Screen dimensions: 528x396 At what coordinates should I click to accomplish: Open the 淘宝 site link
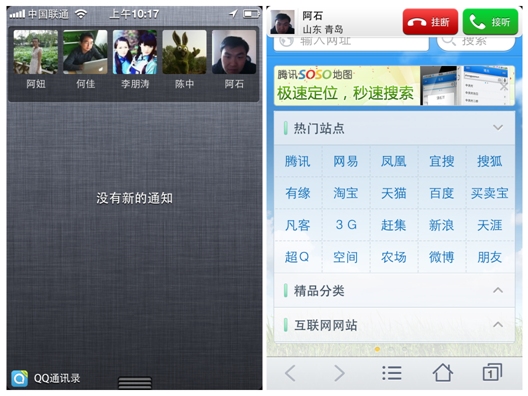pyautogui.click(x=346, y=193)
